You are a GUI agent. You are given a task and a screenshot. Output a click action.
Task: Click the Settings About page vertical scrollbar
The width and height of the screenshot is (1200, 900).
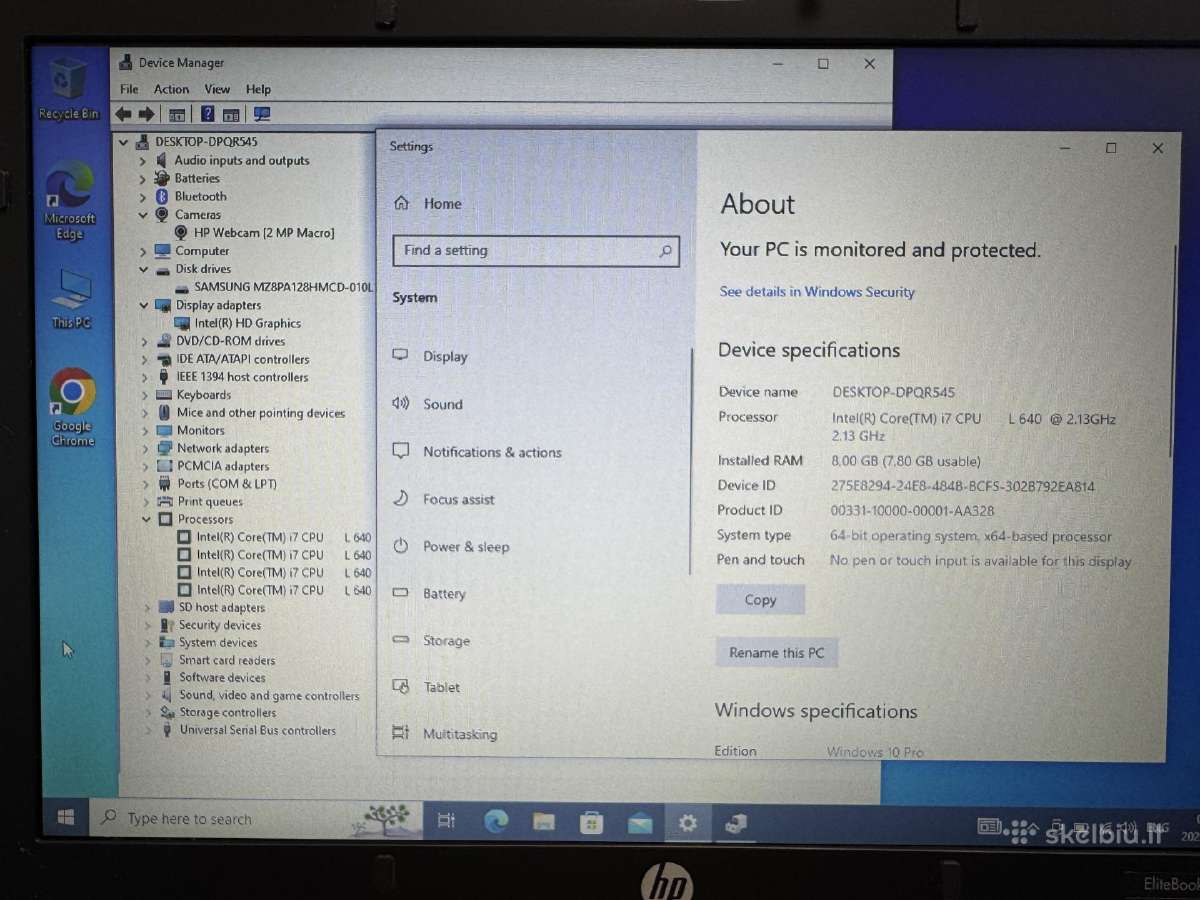click(x=1174, y=350)
